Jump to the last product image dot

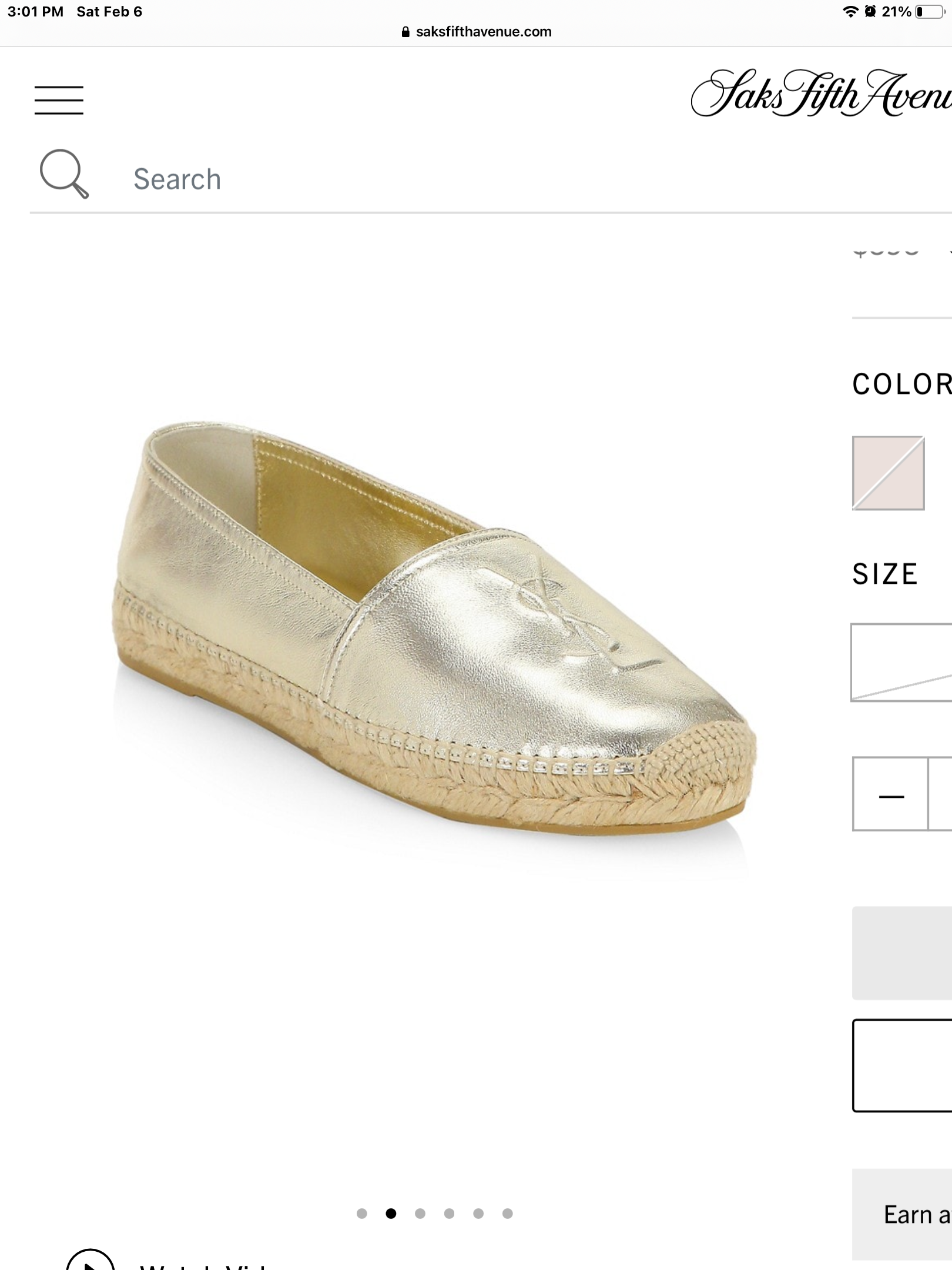pyautogui.click(x=508, y=1214)
